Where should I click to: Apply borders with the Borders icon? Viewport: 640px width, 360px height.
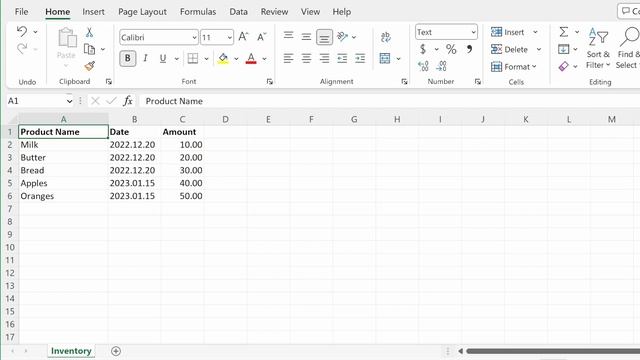tap(193, 59)
